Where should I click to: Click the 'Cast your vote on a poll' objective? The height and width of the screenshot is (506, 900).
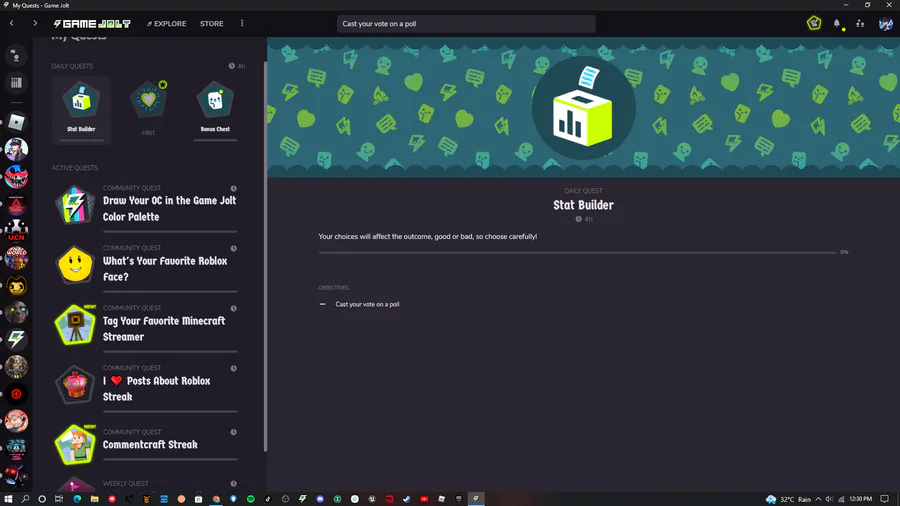pos(367,304)
